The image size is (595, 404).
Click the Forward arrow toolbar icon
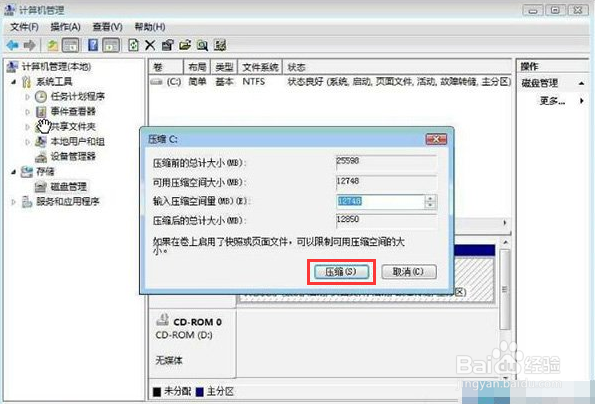click(30, 46)
